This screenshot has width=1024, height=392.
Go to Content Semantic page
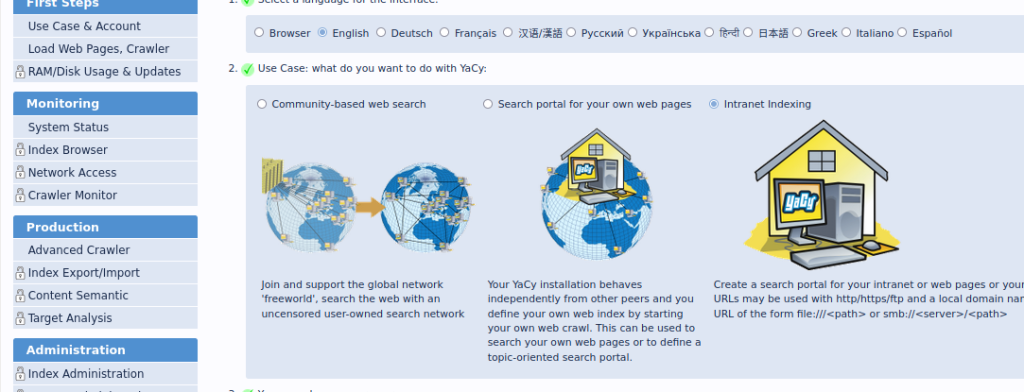pos(105,296)
